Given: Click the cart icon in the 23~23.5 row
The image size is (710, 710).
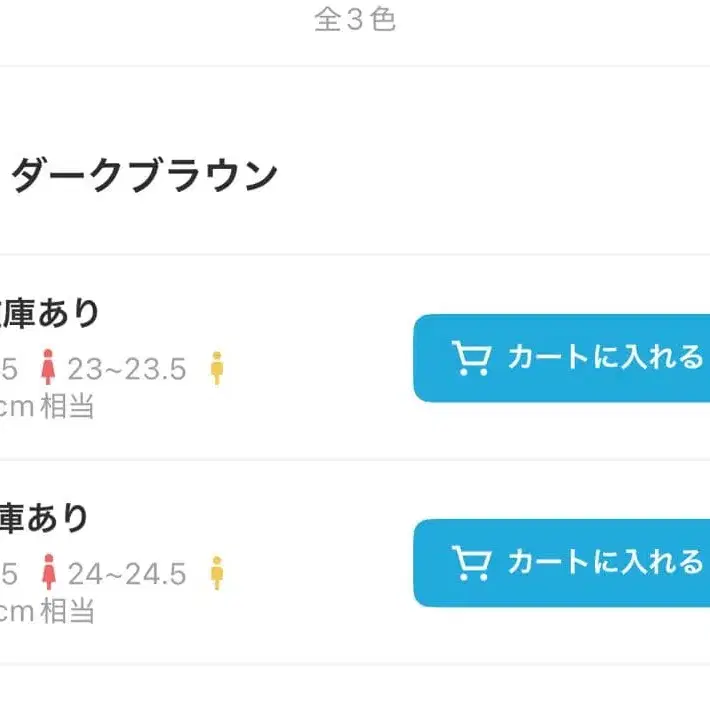Looking at the screenshot, I should (x=471, y=358).
